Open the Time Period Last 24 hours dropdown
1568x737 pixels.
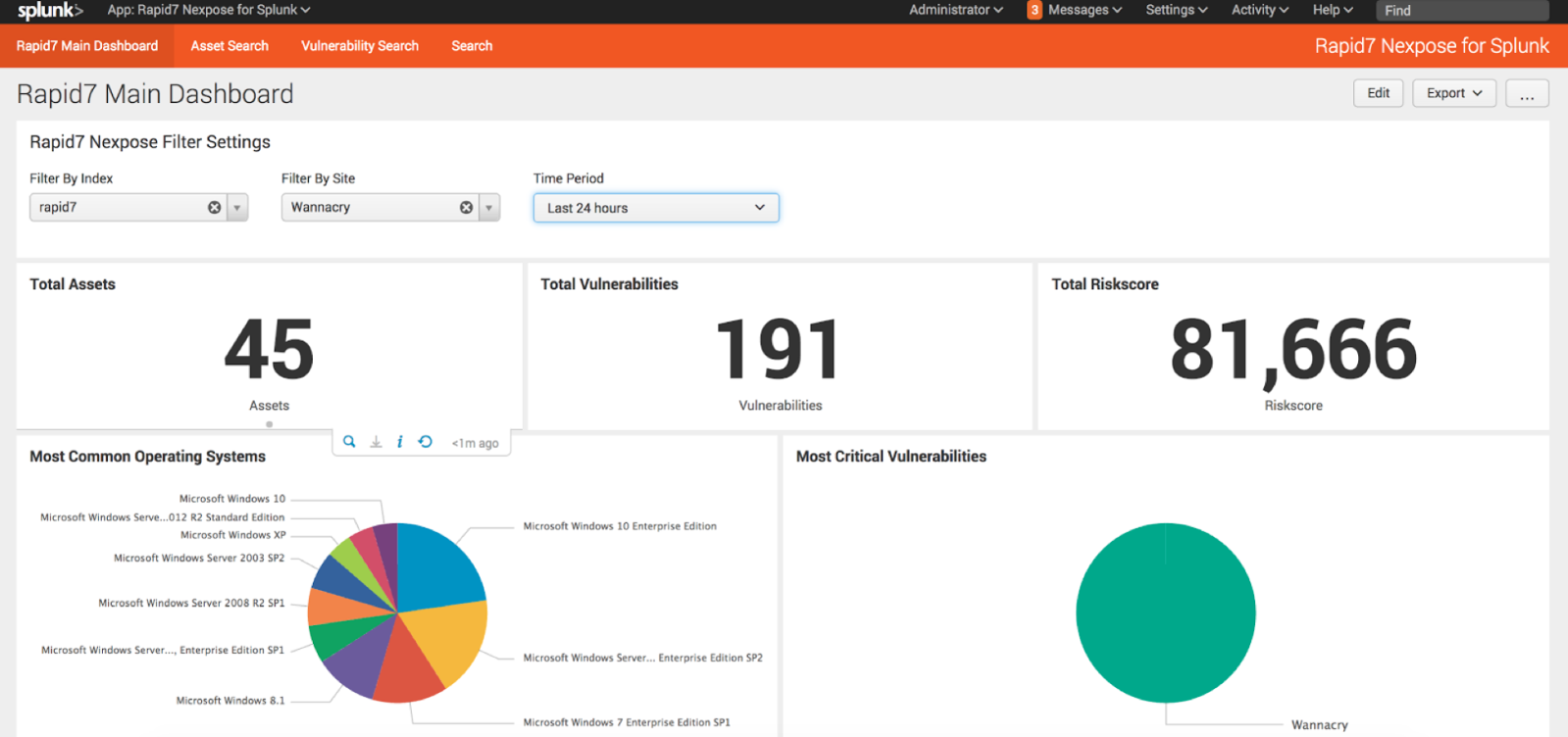point(655,208)
